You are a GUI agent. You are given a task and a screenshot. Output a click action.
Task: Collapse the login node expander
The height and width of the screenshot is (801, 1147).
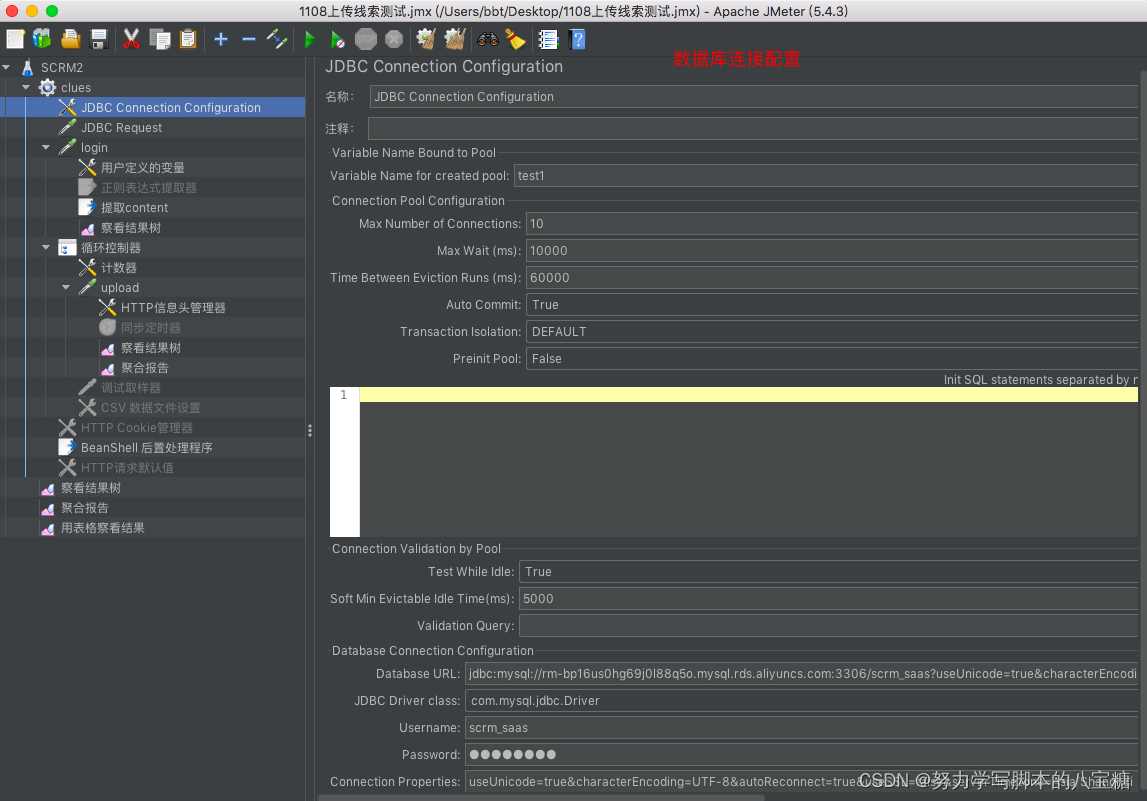click(47, 148)
